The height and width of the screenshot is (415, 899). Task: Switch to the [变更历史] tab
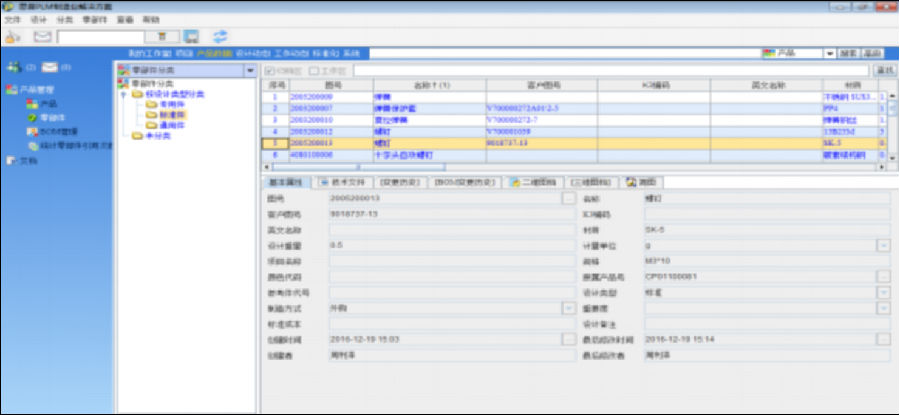click(x=400, y=183)
